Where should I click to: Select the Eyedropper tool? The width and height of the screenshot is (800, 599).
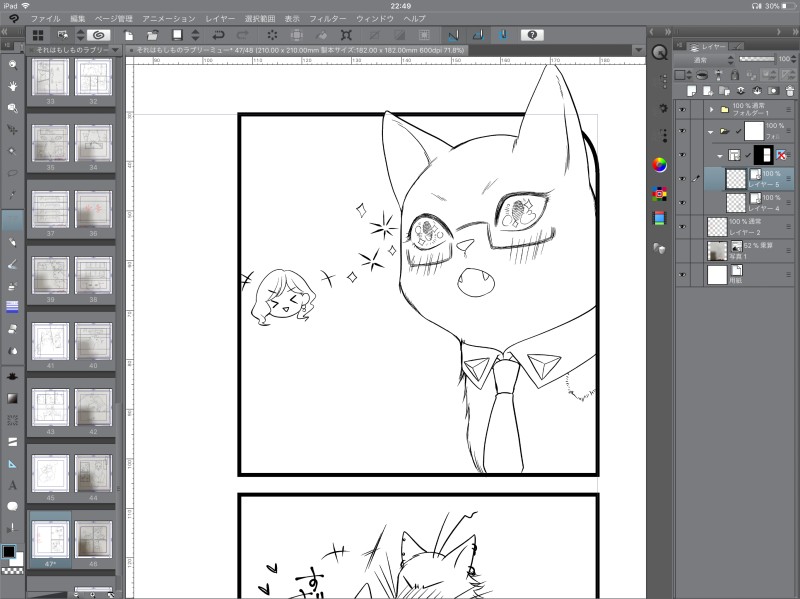(13, 194)
